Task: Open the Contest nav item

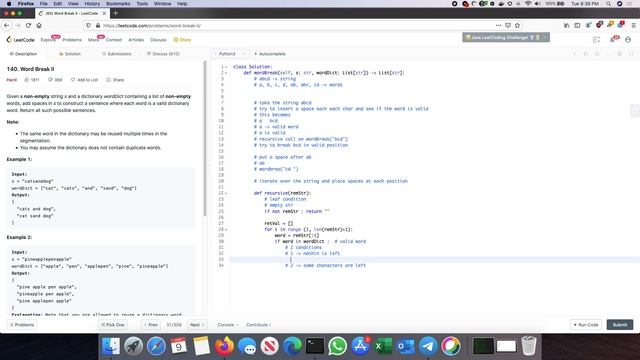Action: (113, 40)
